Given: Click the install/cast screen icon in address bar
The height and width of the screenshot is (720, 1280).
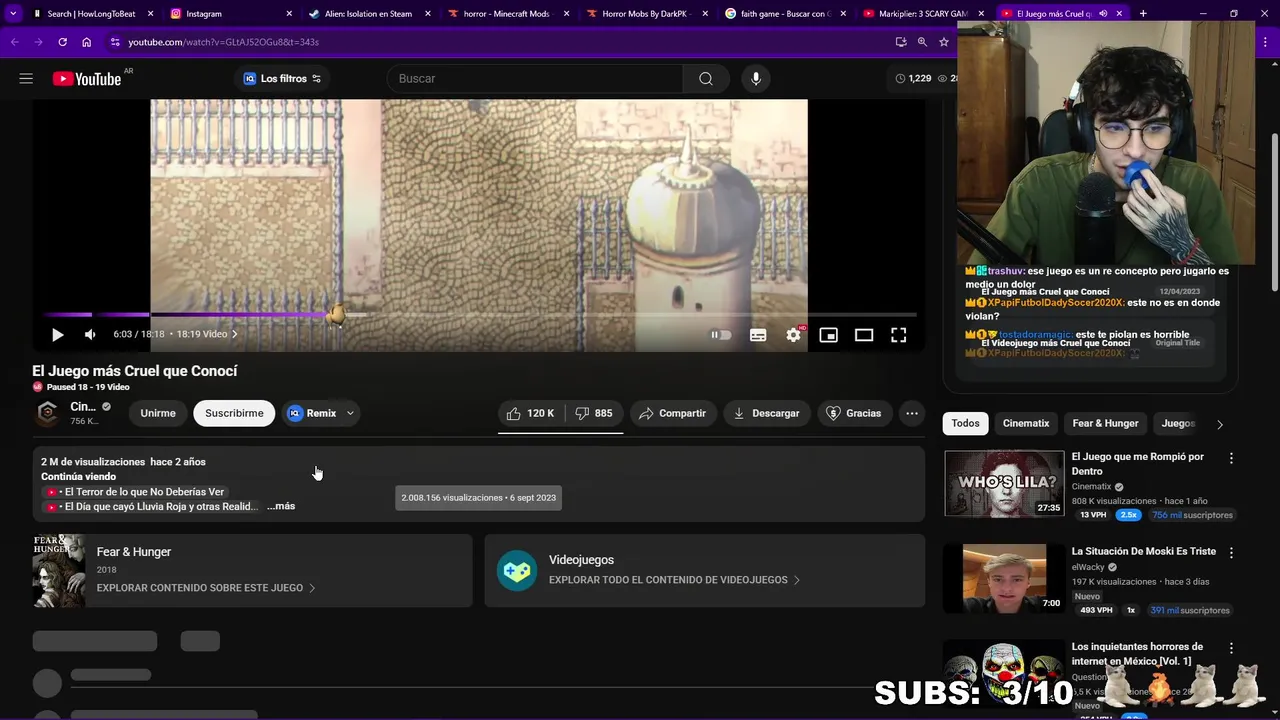Looking at the screenshot, I should [901, 42].
